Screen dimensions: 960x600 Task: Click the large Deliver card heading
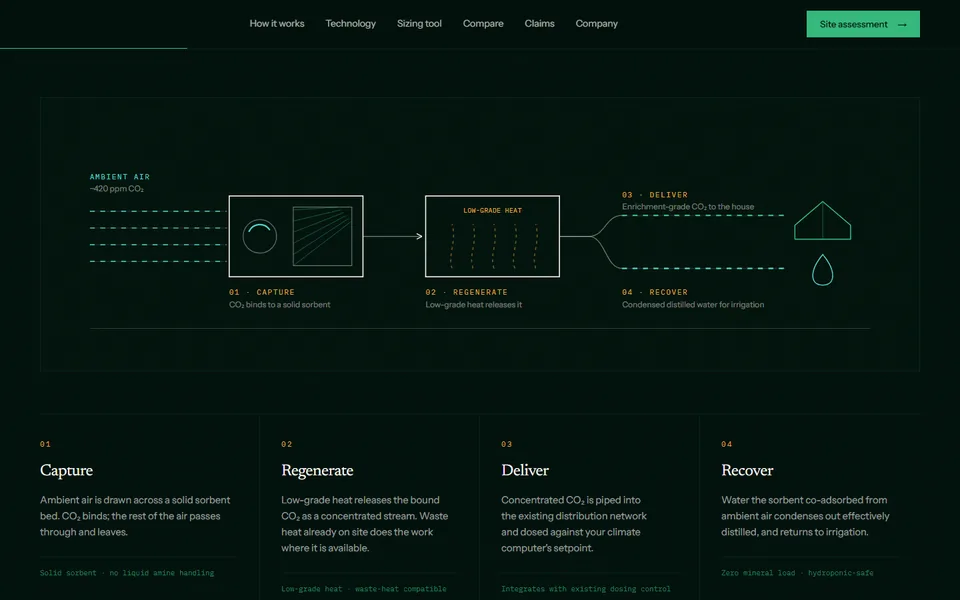[525, 470]
